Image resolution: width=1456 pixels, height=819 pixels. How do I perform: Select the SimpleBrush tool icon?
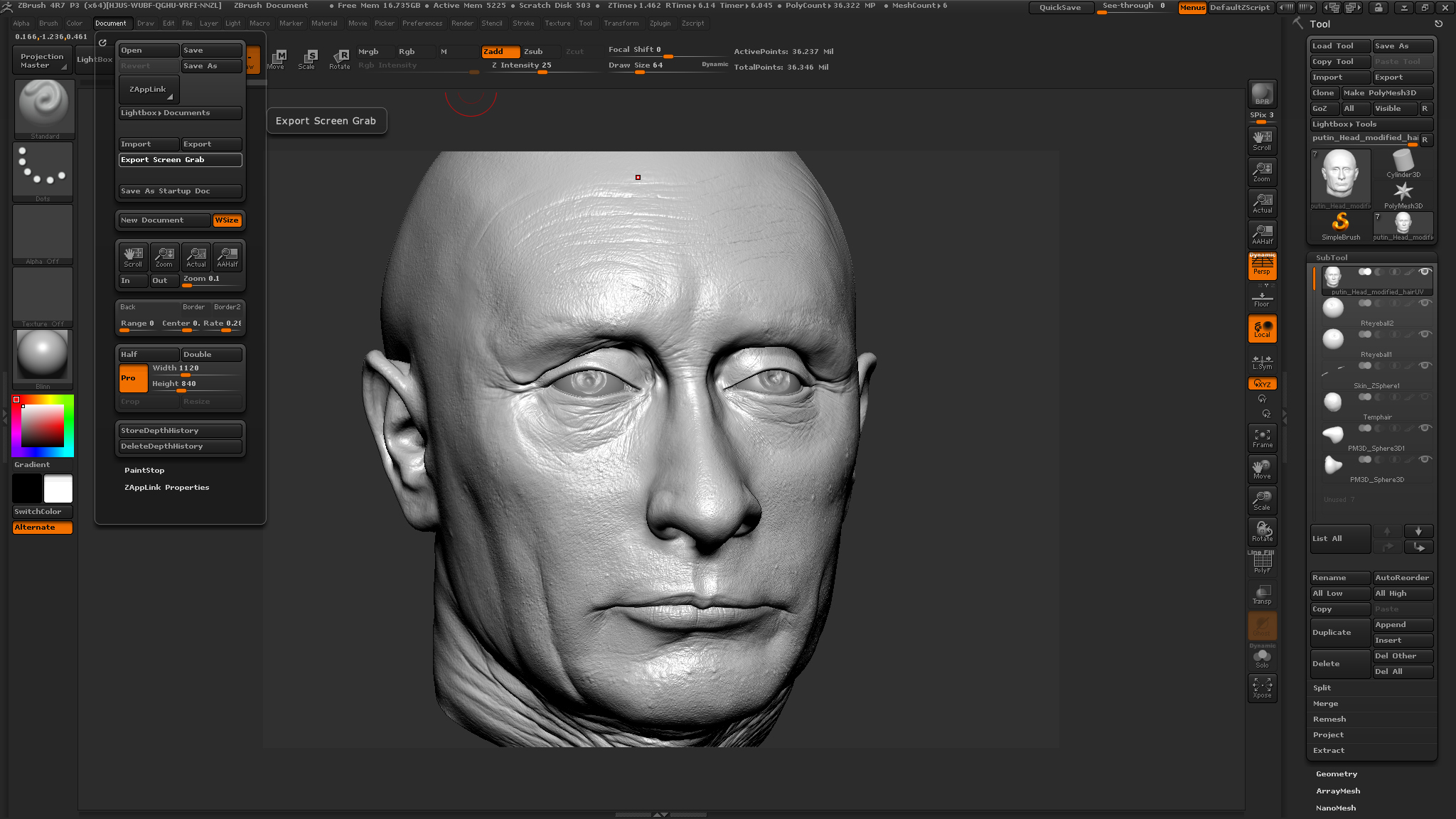(x=1340, y=225)
